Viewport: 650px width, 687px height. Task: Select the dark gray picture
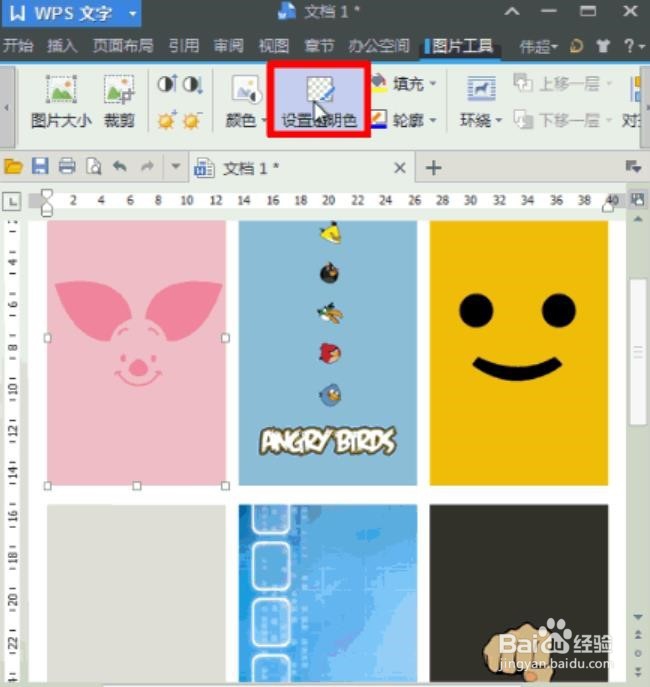tap(519, 593)
